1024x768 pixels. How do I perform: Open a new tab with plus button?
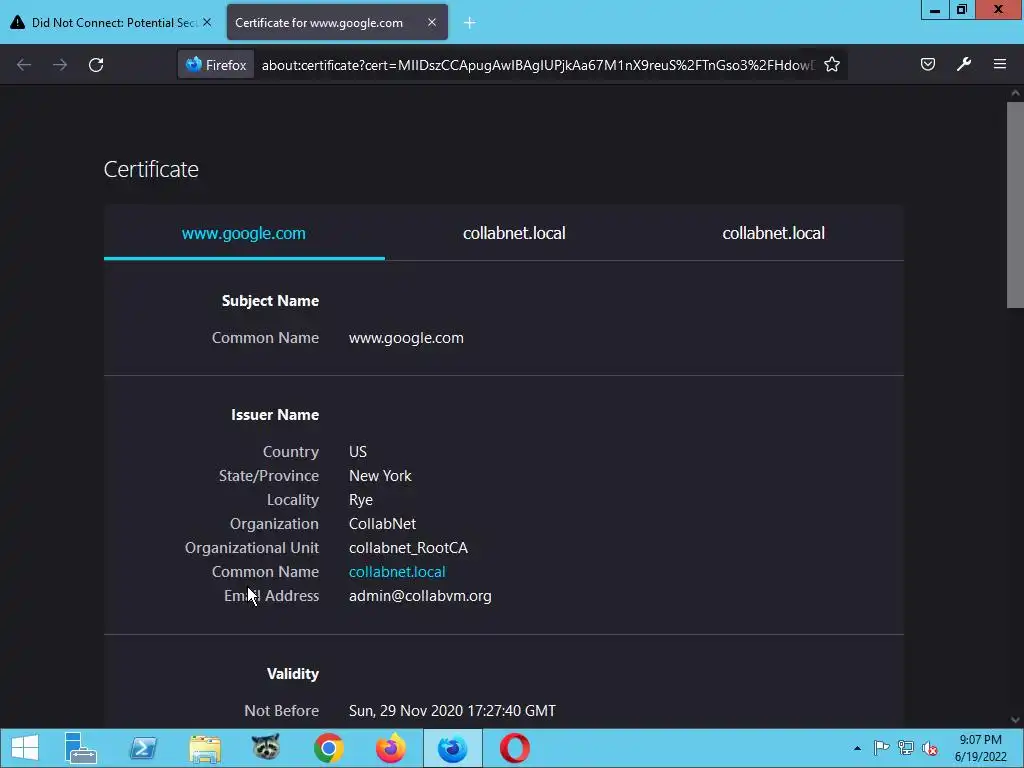coord(470,23)
